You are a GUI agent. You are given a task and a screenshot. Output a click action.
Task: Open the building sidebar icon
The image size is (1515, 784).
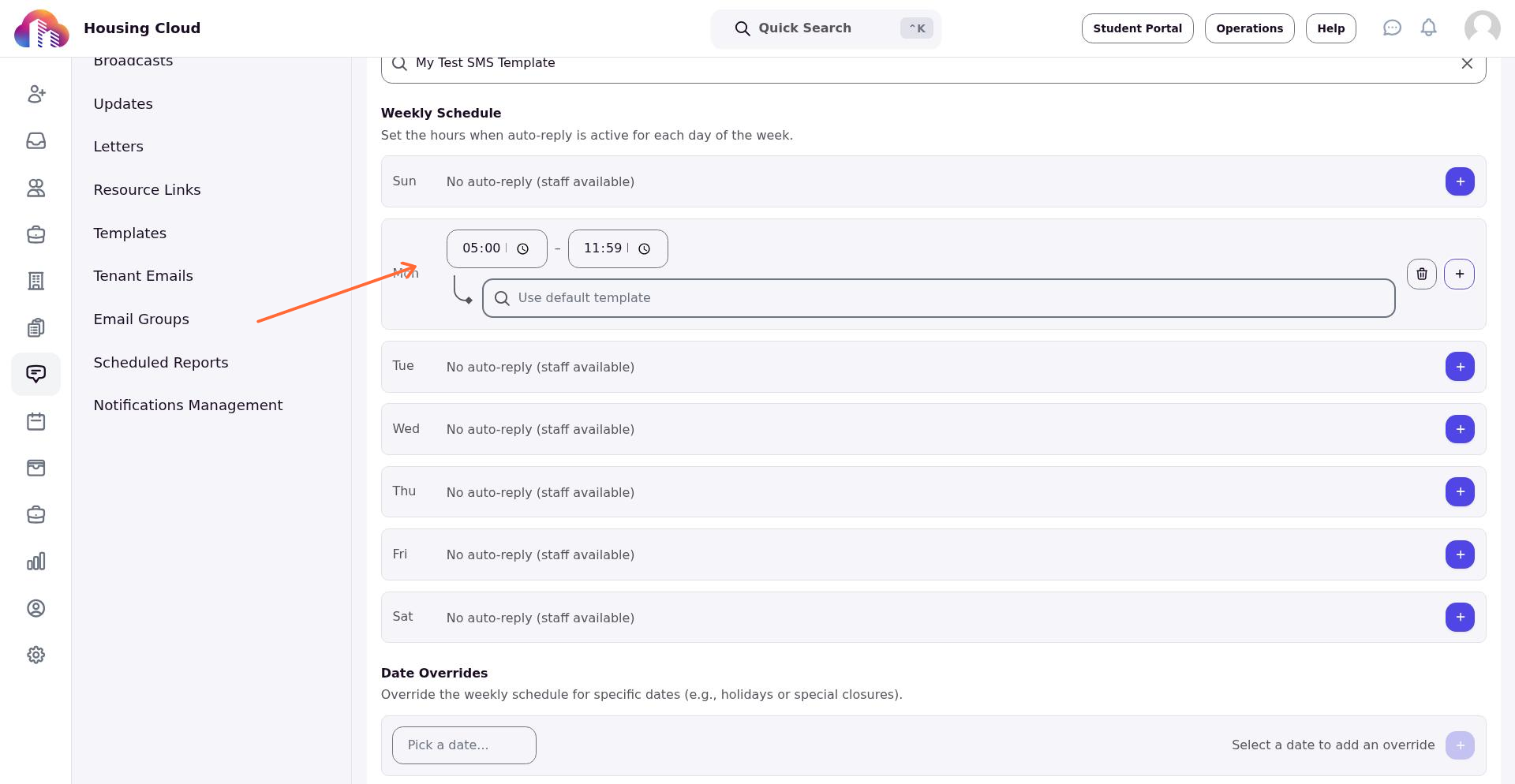tap(36, 281)
